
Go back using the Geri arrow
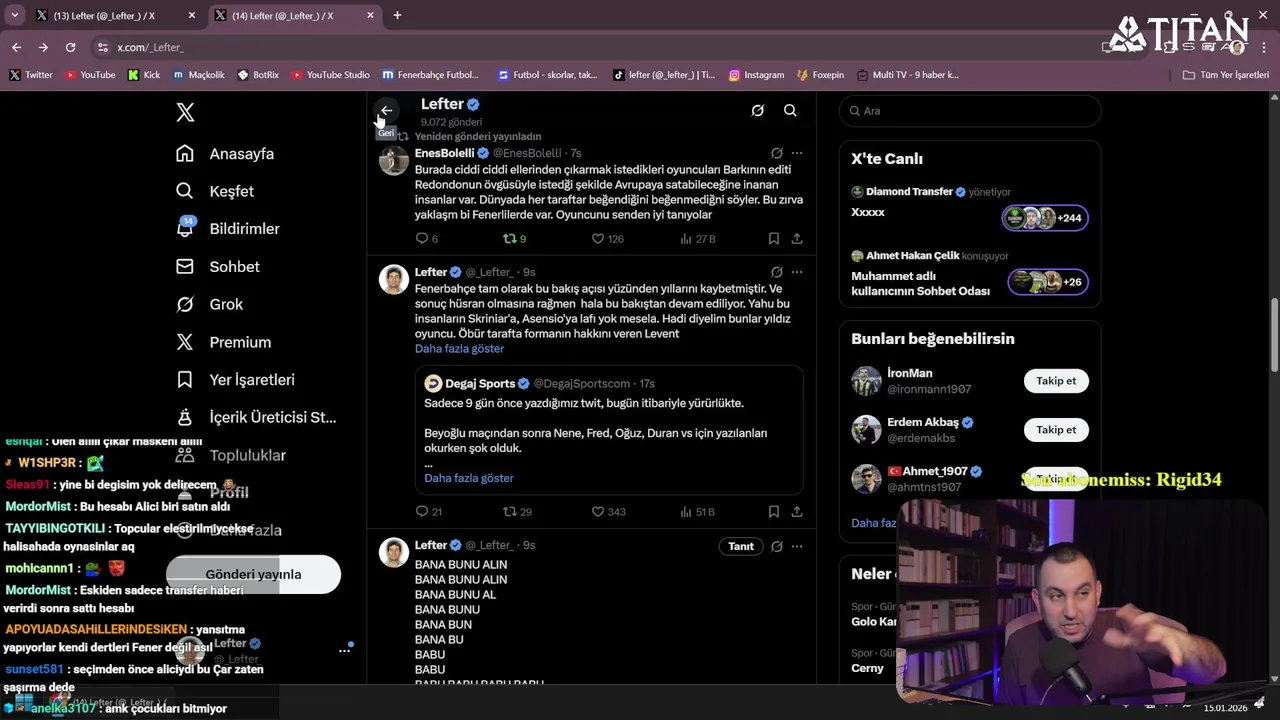pos(386,111)
